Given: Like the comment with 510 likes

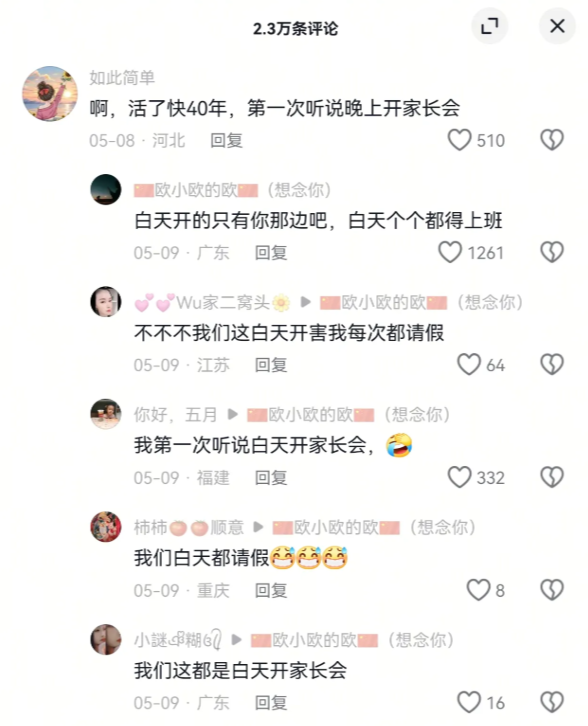Looking at the screenshot, I should coord(459,140).
